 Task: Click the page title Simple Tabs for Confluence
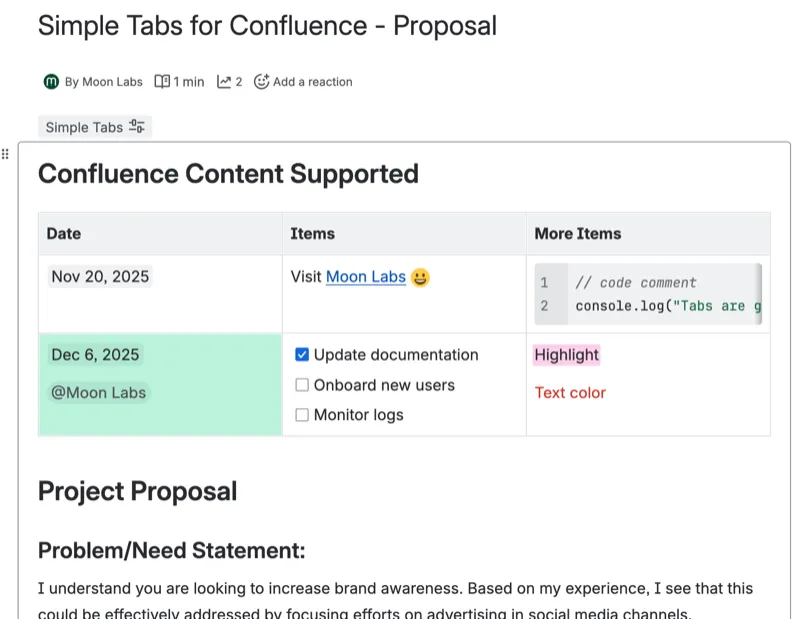[267, 26]
